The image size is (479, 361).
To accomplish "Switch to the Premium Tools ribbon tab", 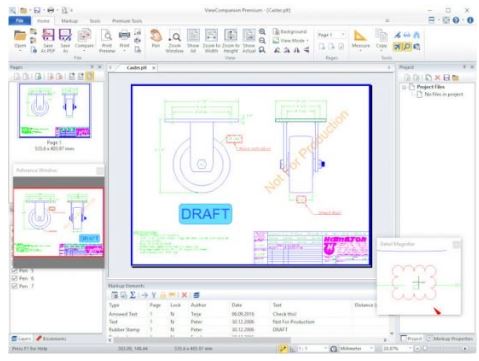I will pos(127,21).
